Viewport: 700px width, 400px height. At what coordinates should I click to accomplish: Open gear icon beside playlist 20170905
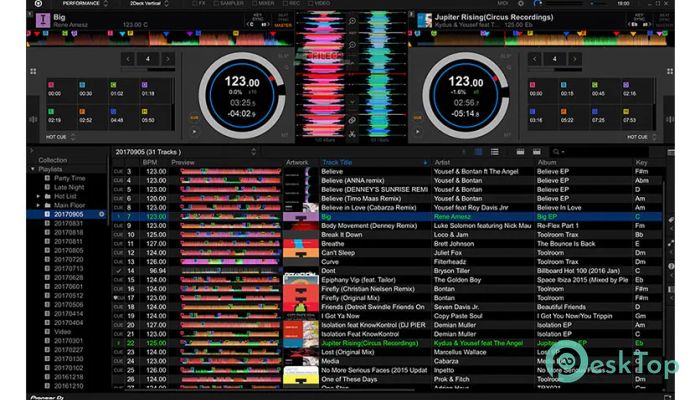[x=102, y=214]
